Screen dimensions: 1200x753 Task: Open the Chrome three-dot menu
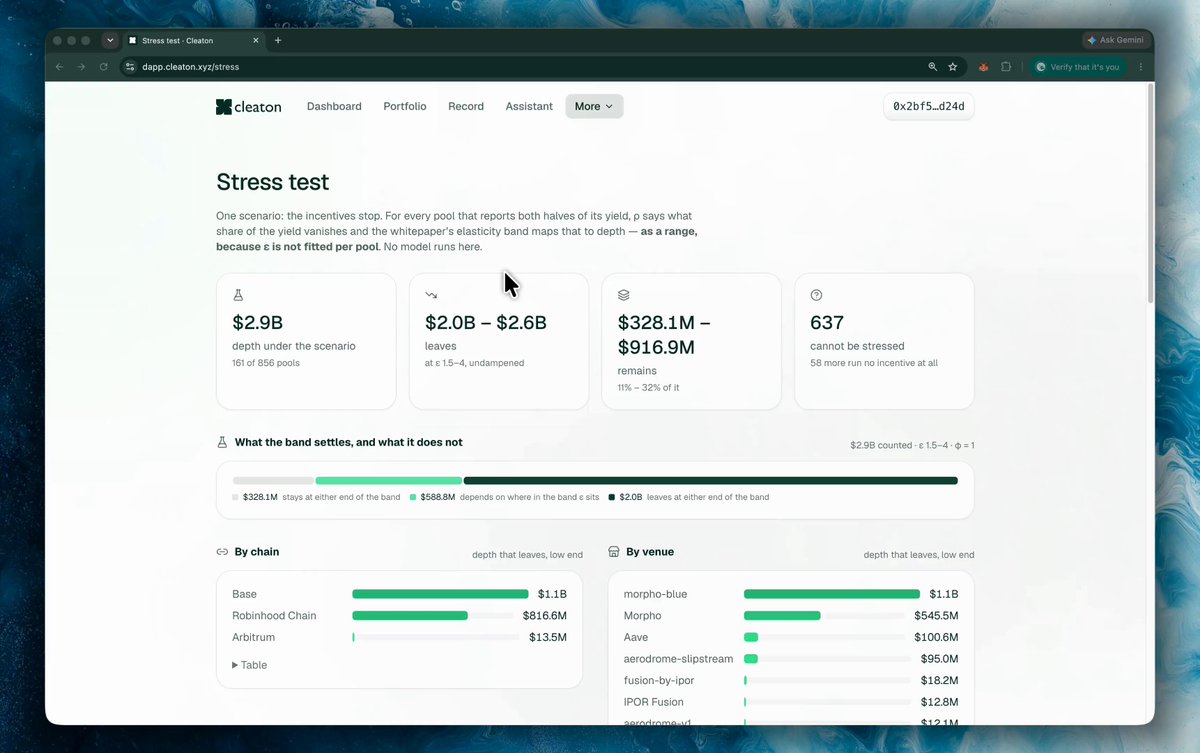point(1141,67)
